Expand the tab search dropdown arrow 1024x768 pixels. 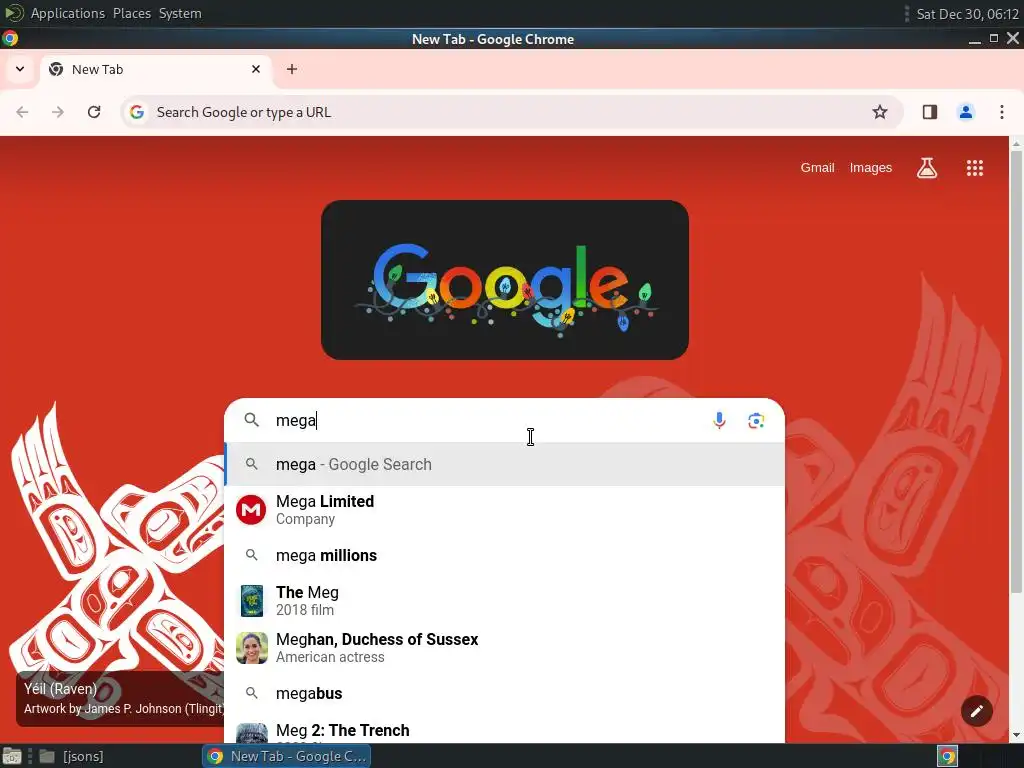pyautogui.click(x=20, y=69)
